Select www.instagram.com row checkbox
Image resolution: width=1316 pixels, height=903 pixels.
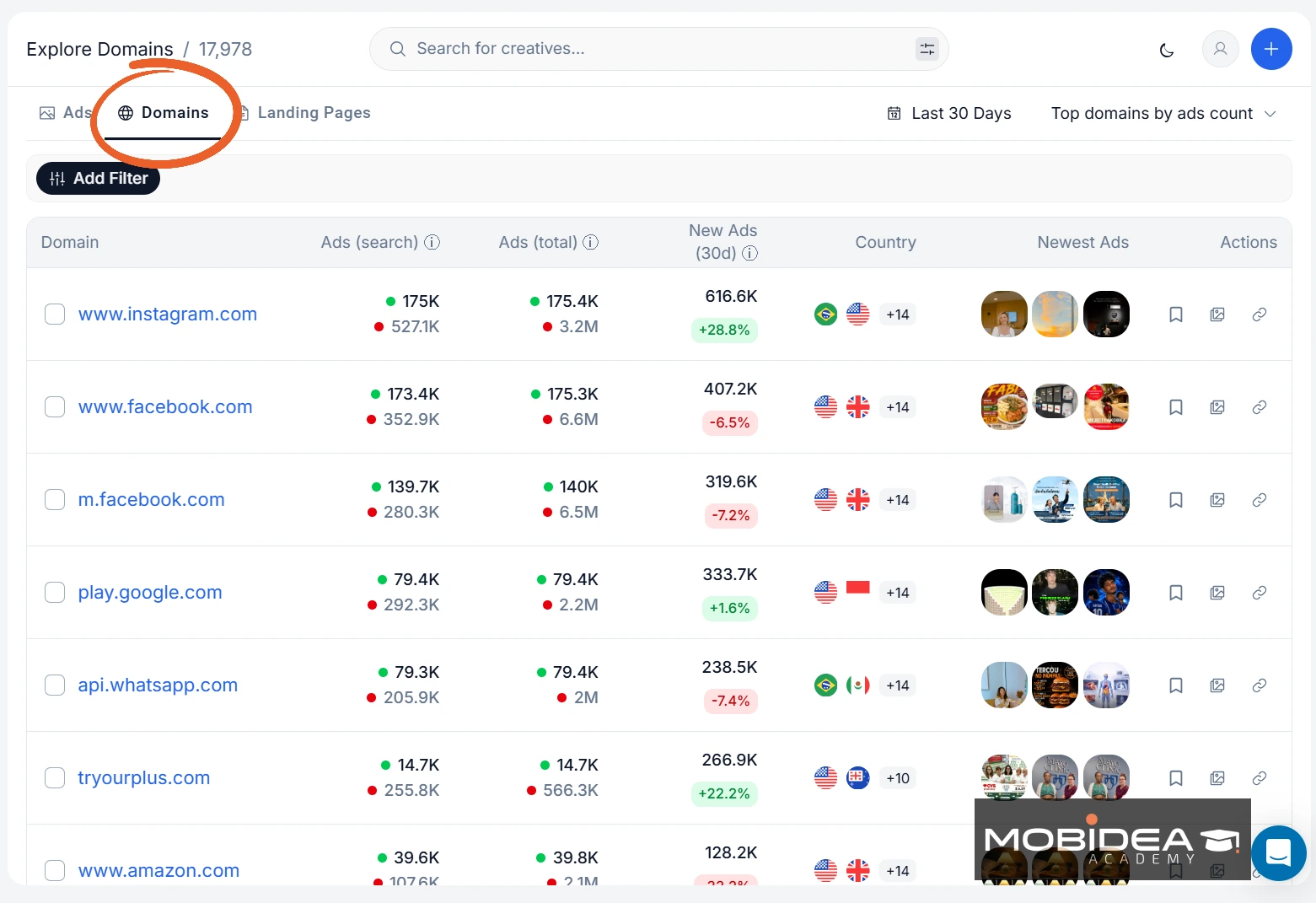(55, 314)
